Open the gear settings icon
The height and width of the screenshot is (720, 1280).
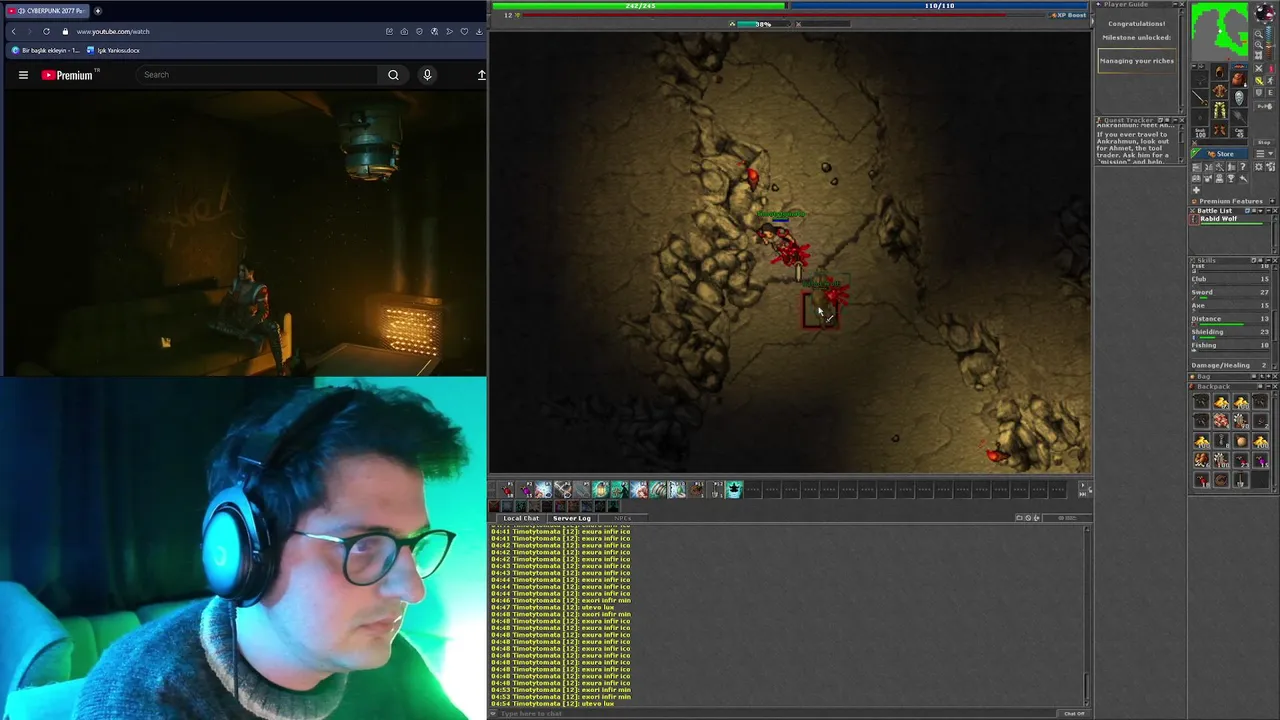tap(1259, 167)
